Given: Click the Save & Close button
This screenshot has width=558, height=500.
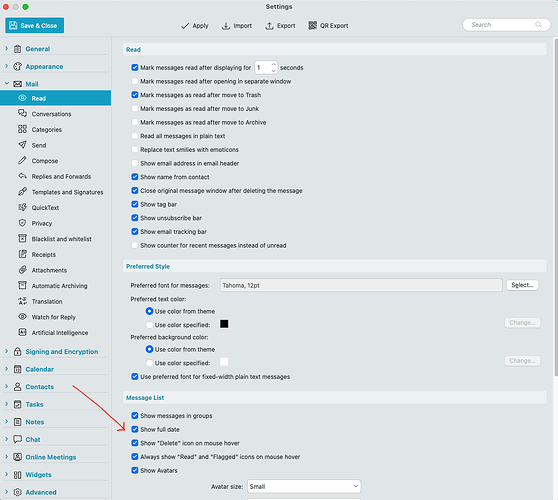Looking at the screenshot, I should click(35, 25).
